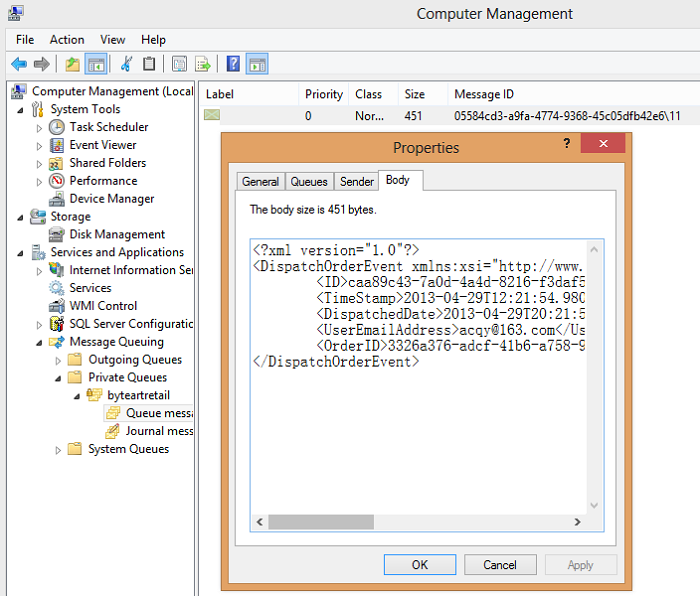
Task: Switch to the Sender tab
Action: [x=357, y=182]
